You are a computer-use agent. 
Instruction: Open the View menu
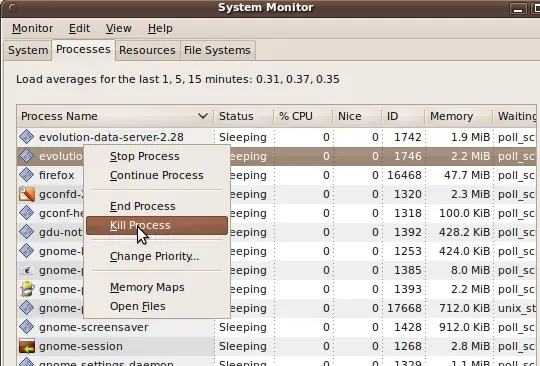coord(118,28)
